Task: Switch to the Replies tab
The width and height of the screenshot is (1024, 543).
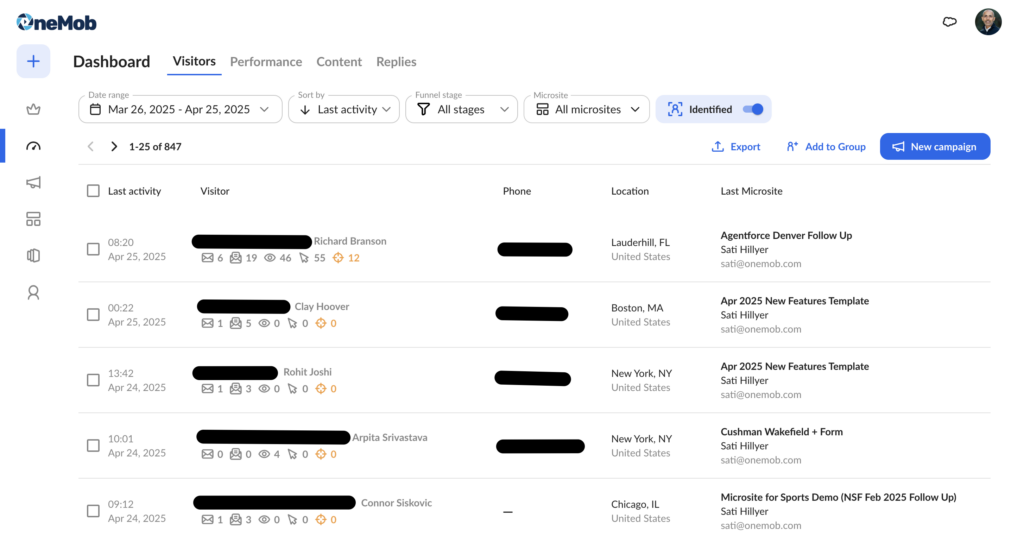Action: click(x=396, y=62)
